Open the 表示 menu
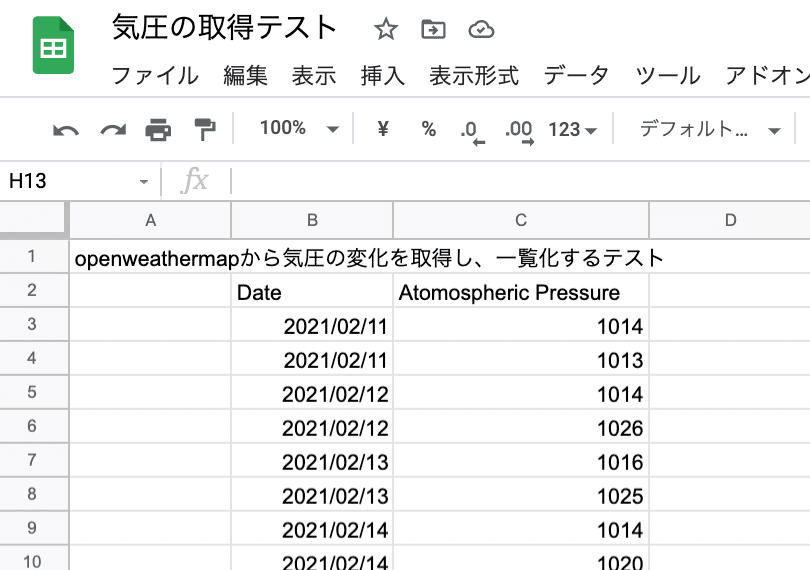This screenshot has height=570, width=810. coord(314,75)
